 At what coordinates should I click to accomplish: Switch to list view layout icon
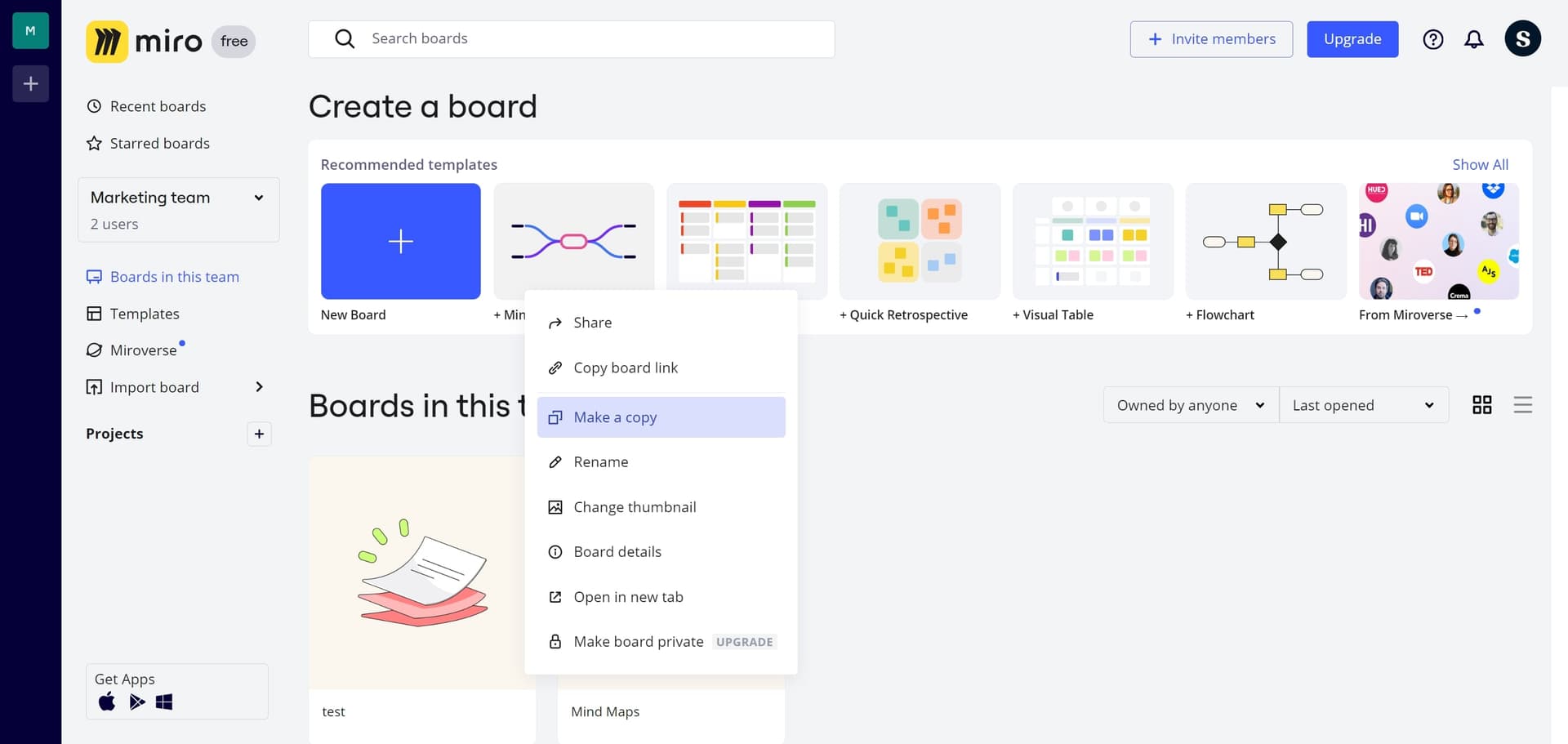(x=1522, y=405)
